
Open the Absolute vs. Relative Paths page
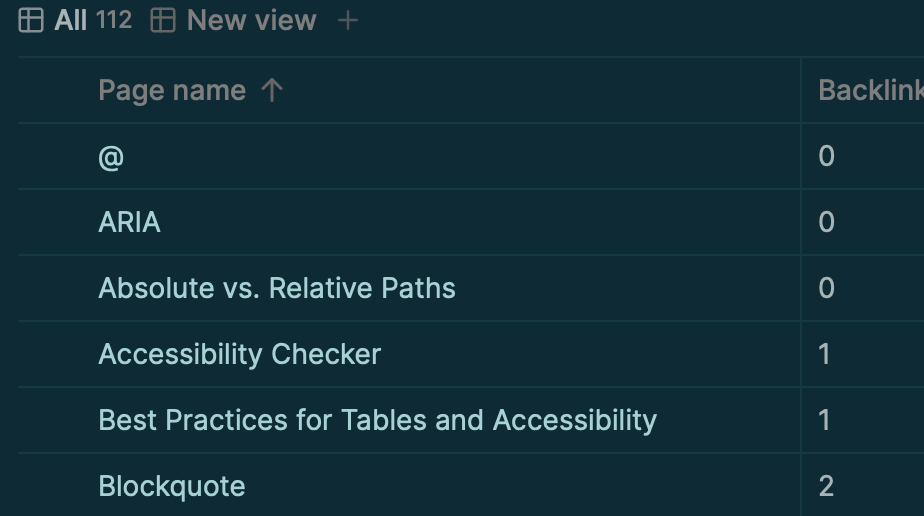(x=277, y=288)
